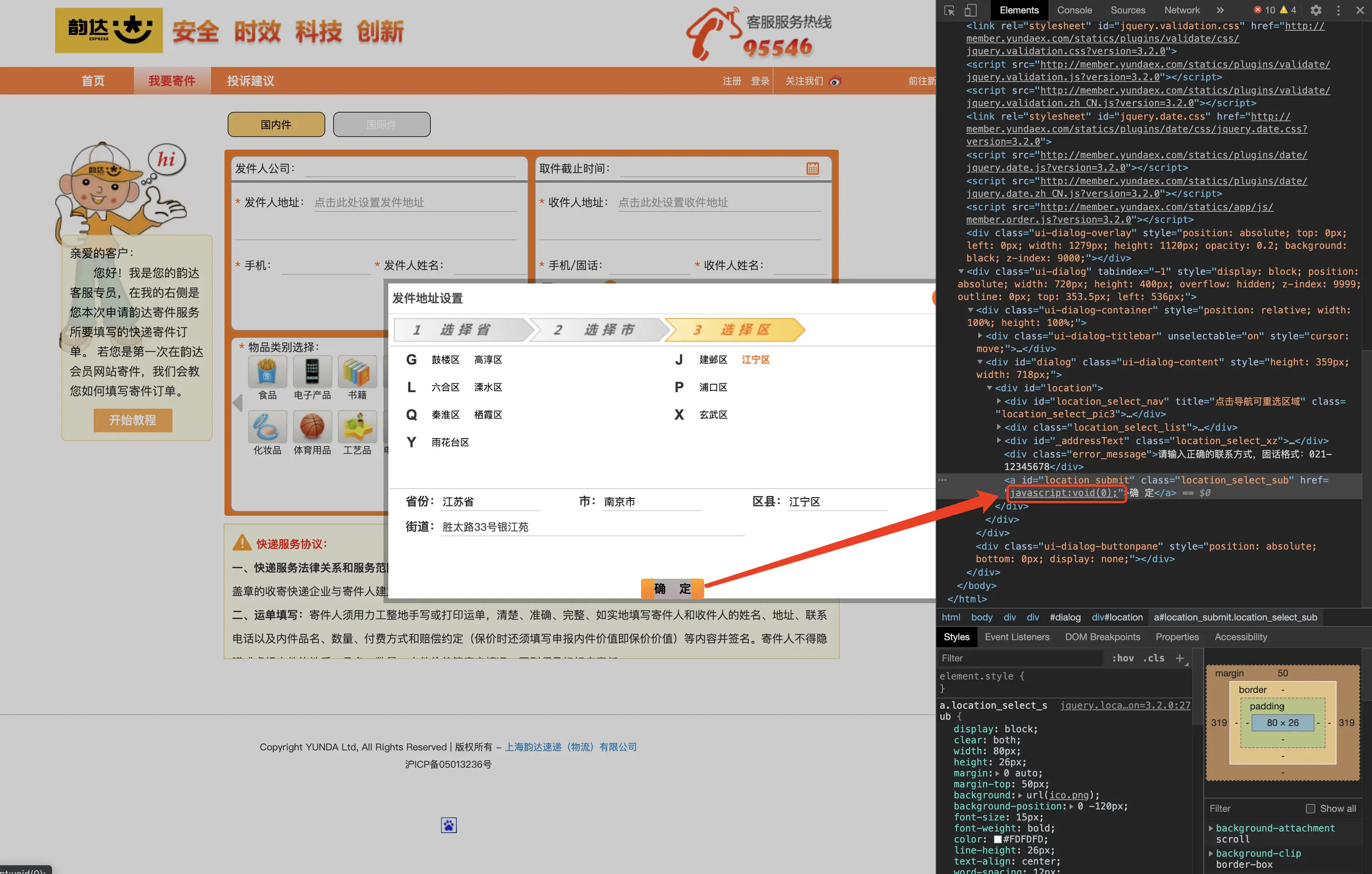This screenshot has height=874, width=1372.
Task: Open the Event Listeners tab
Action: click(x=1016, y=637)
